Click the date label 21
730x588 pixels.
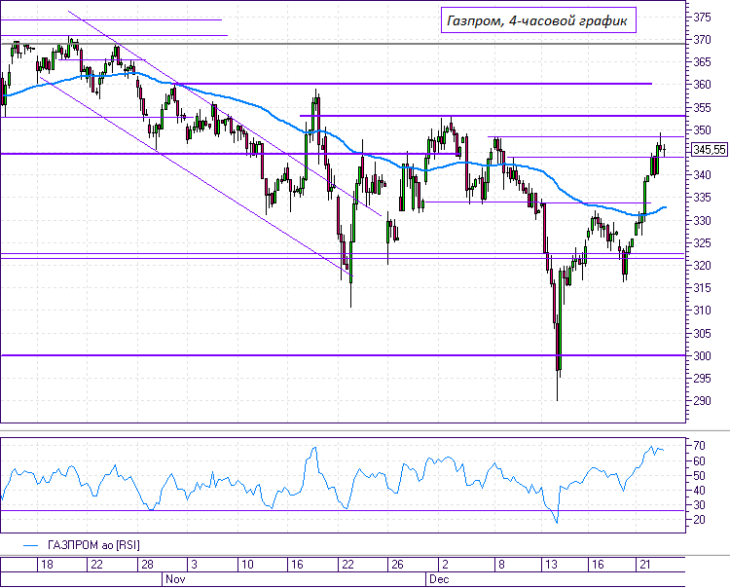[645, 565]
